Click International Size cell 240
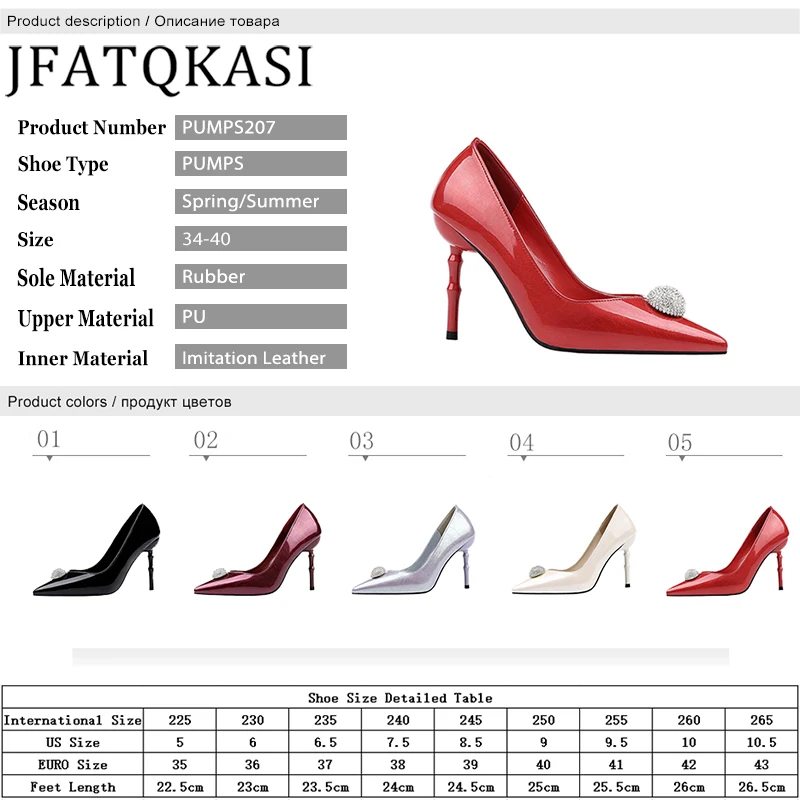Image resolution: width=800 pixels, height=800 pixels. click(x=398, y=720)
